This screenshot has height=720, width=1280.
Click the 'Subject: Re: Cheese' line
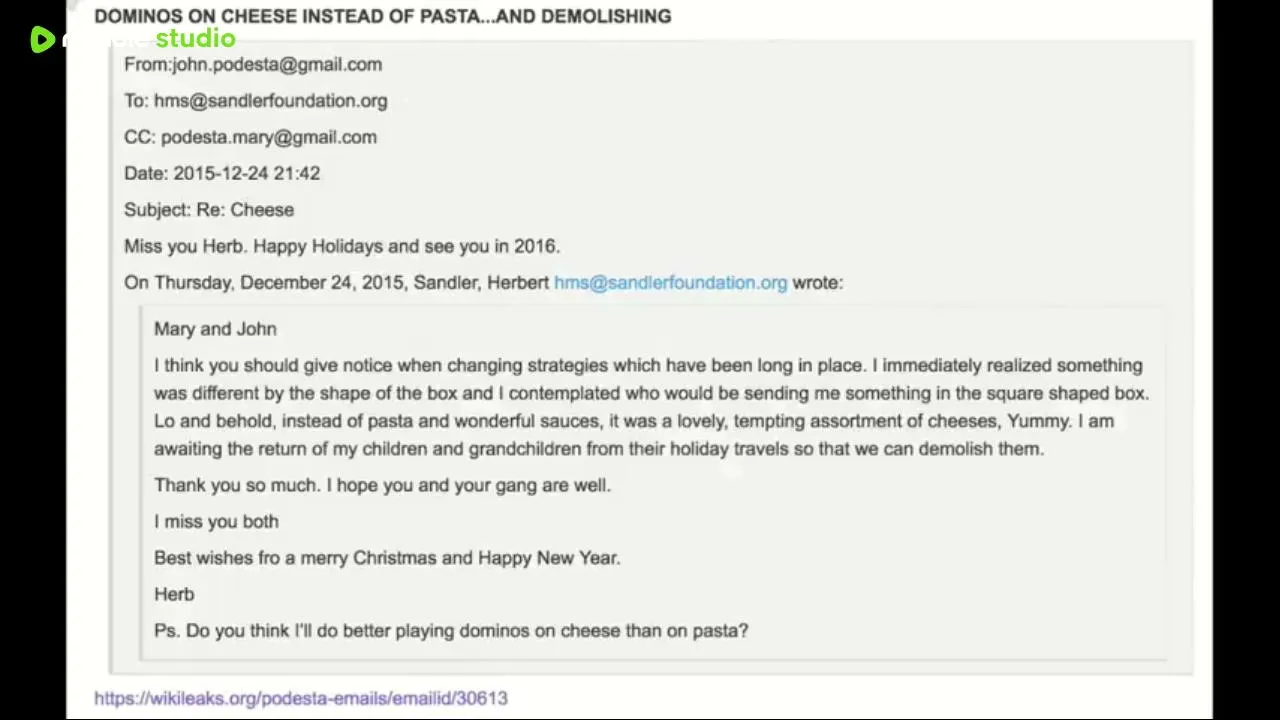pyautogui.click(x=209, y=209)
